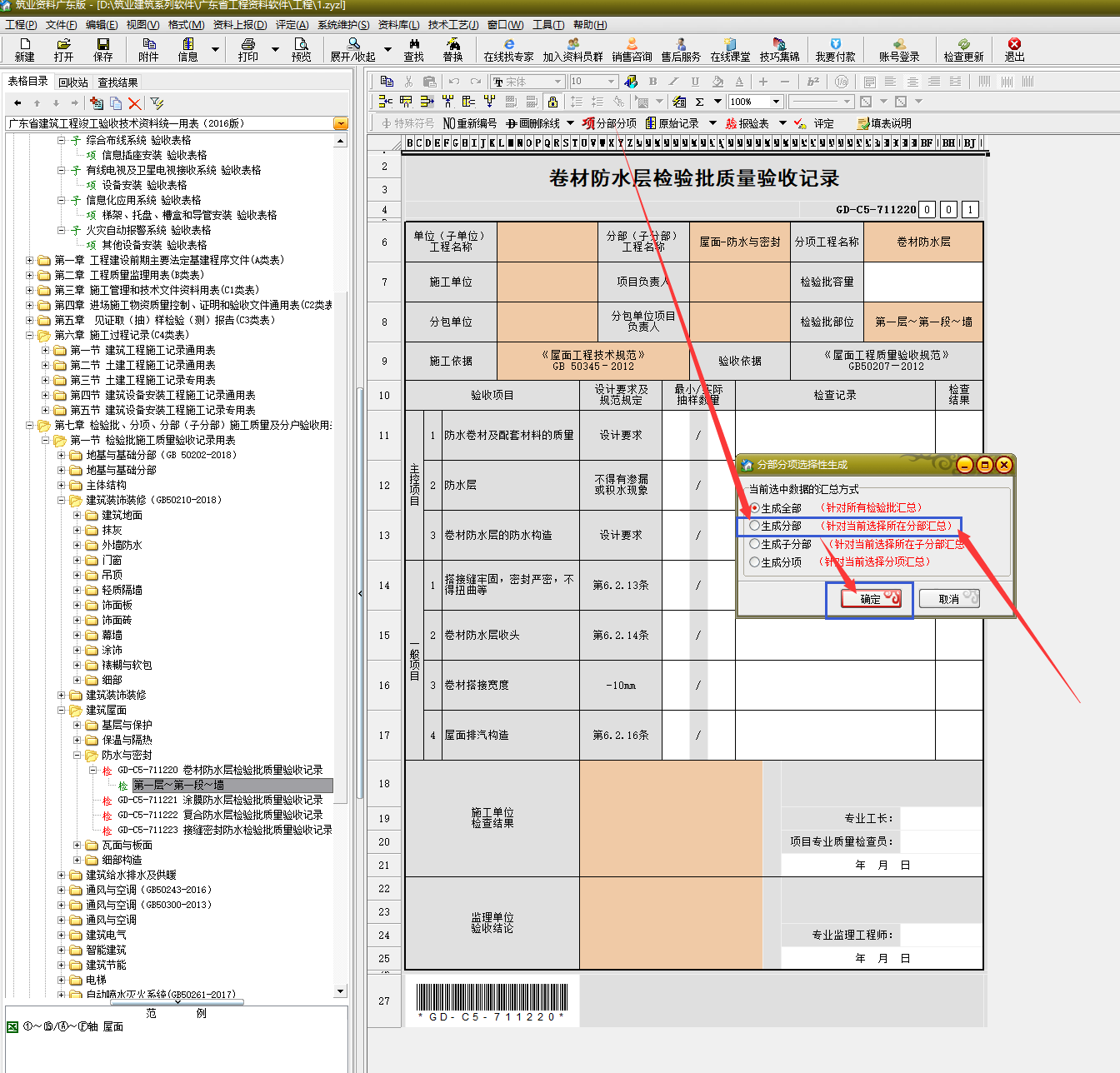Select the 生成全部 radio option
This screenshot has width=1120, height=1073.
(755, 508)
